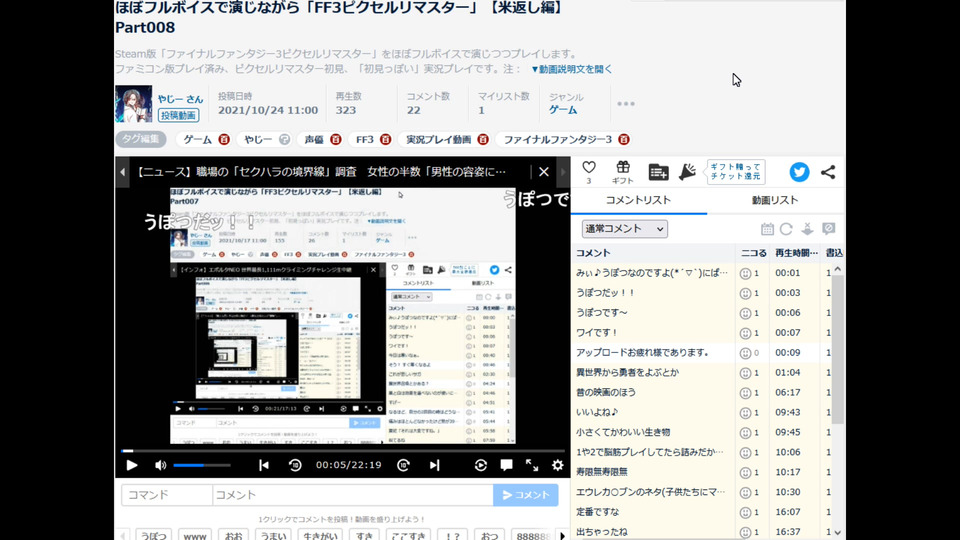The width and height of the screenshot is (960, 540).
Task: Select the 昔の映画のほう comment row
Action: coord(702,392)
